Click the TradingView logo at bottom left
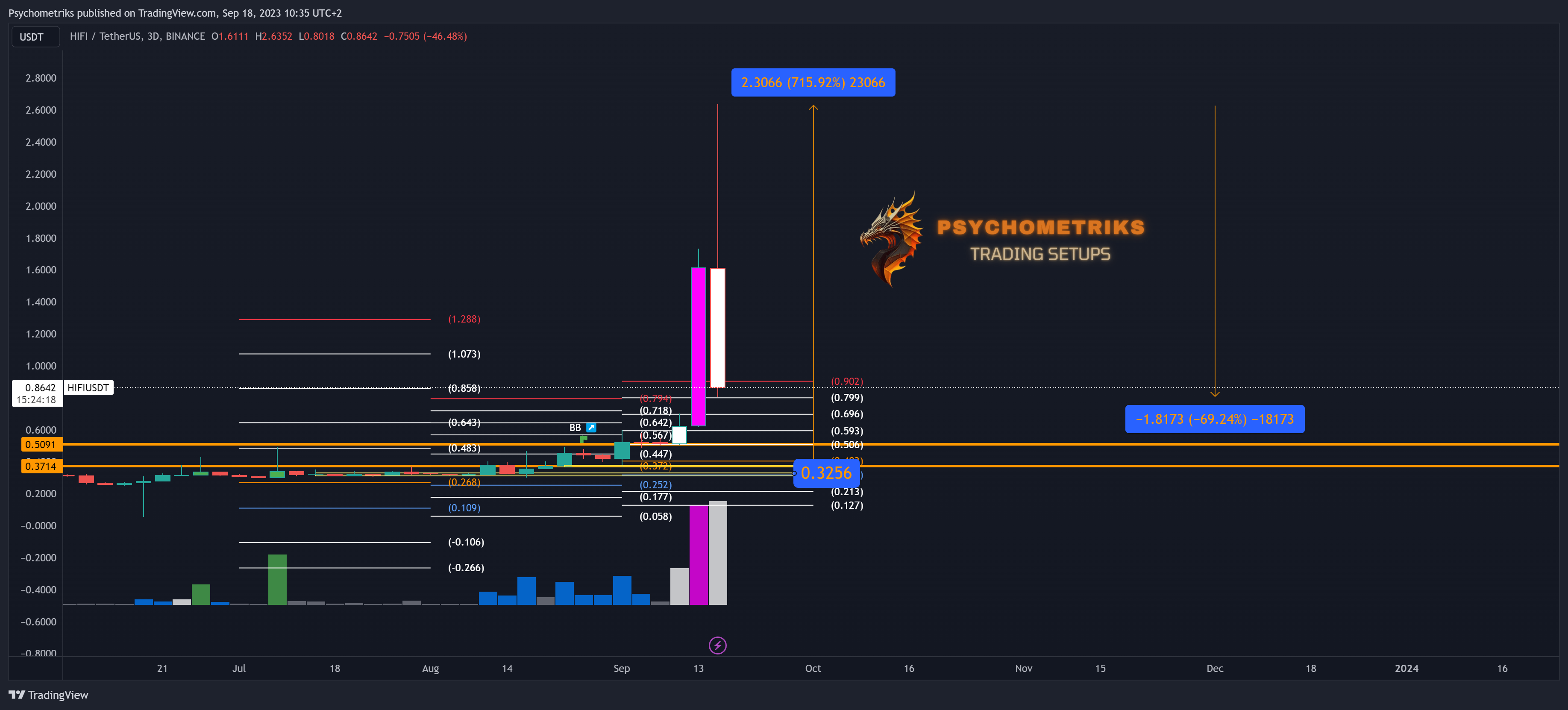1568x710 pixels. point(49,695)
